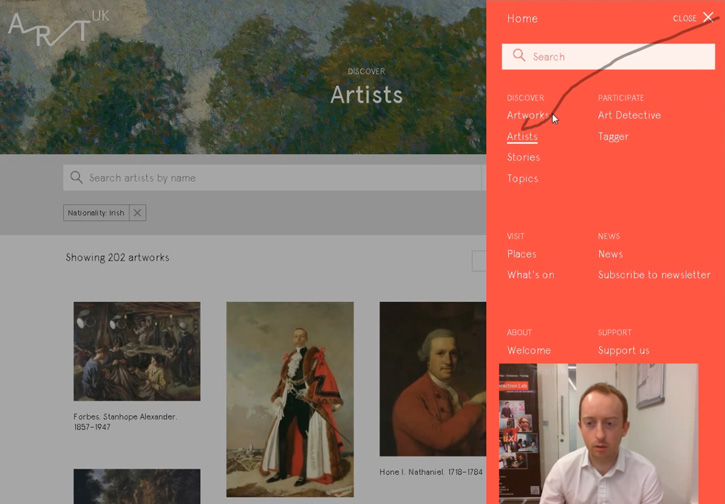Open the Home link in the menu
Image resolution: width=725 pixels, height=504 pixels.
point(522,18)
